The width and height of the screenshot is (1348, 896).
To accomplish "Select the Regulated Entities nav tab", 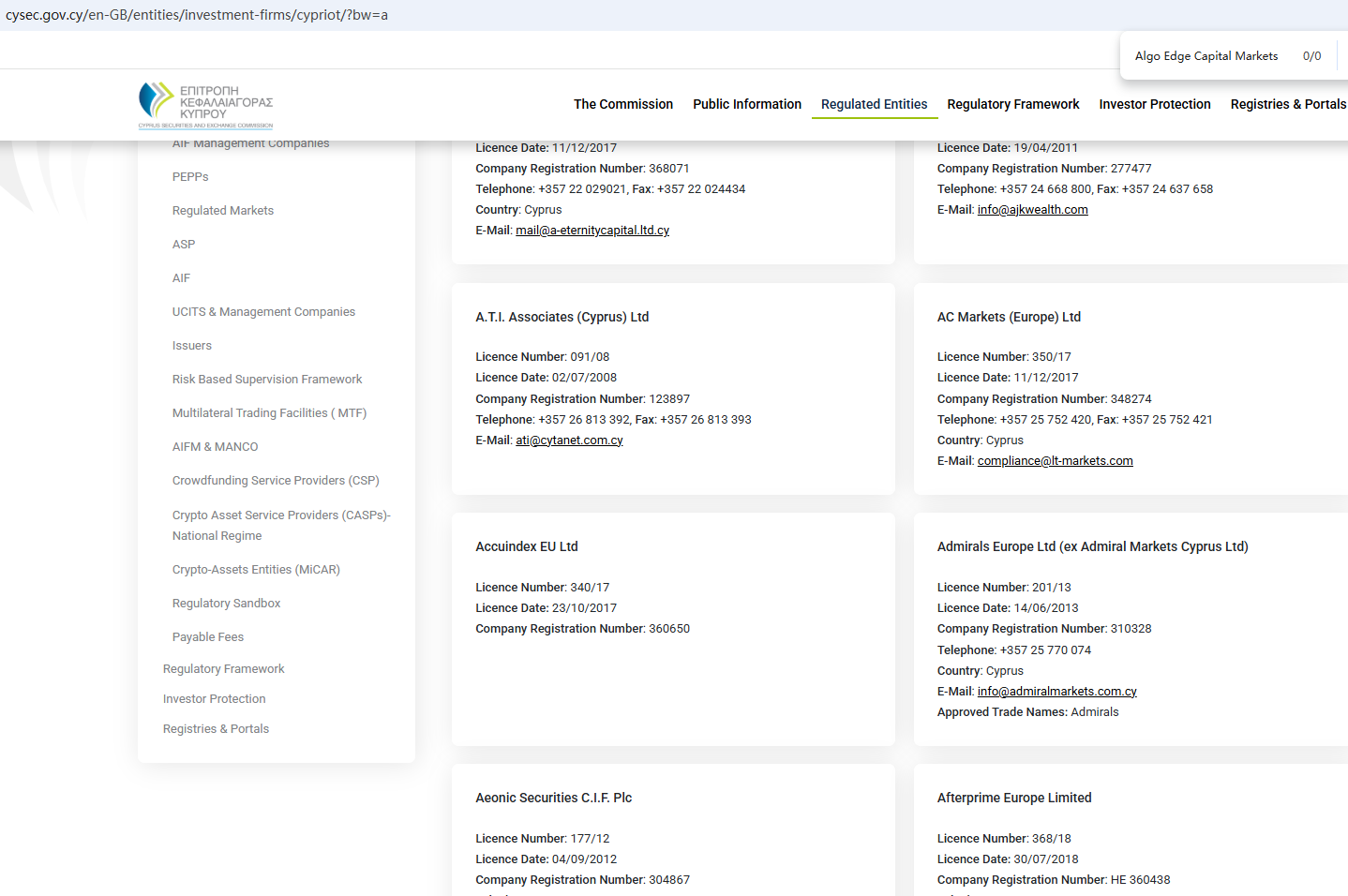I will coord(874,104).
